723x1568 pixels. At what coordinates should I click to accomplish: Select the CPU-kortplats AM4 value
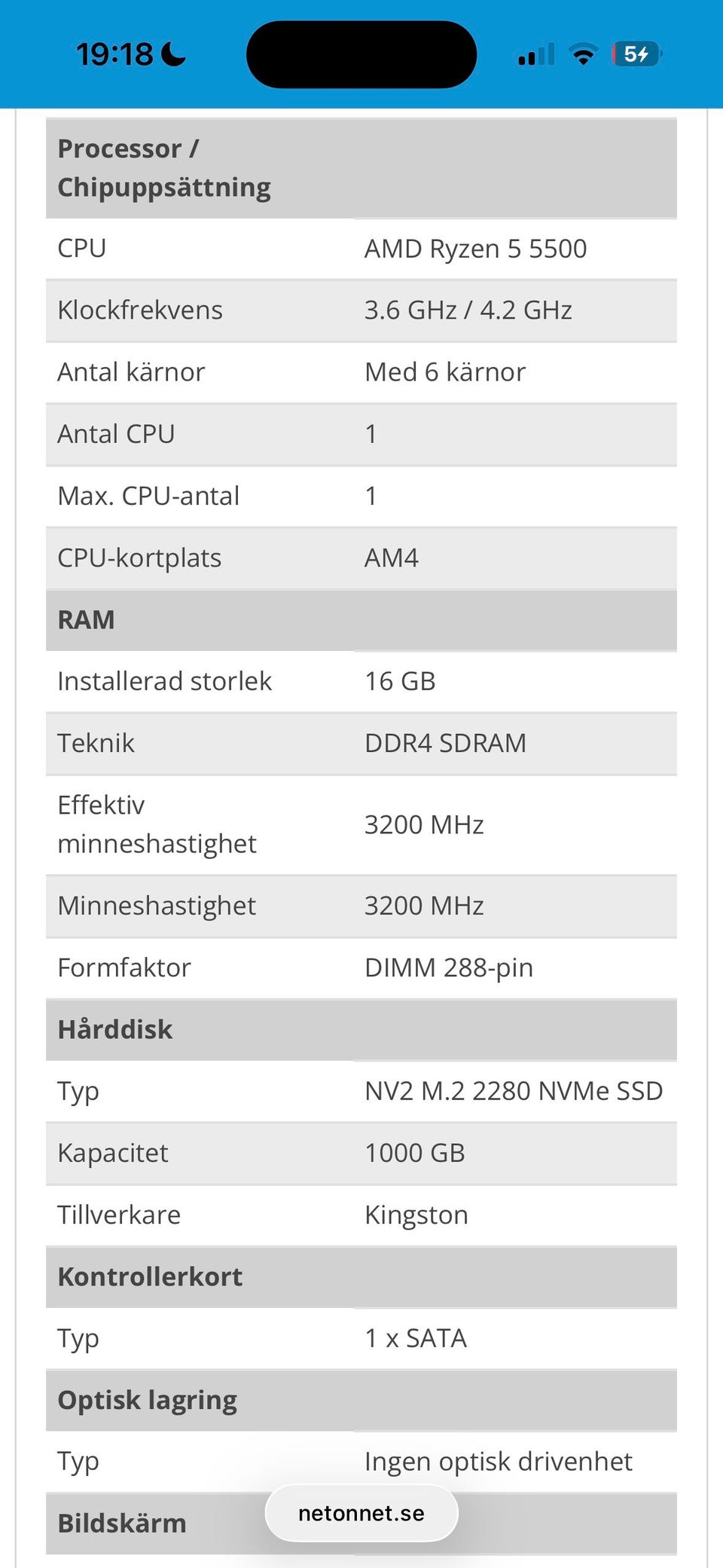click(x=392, y=558)
